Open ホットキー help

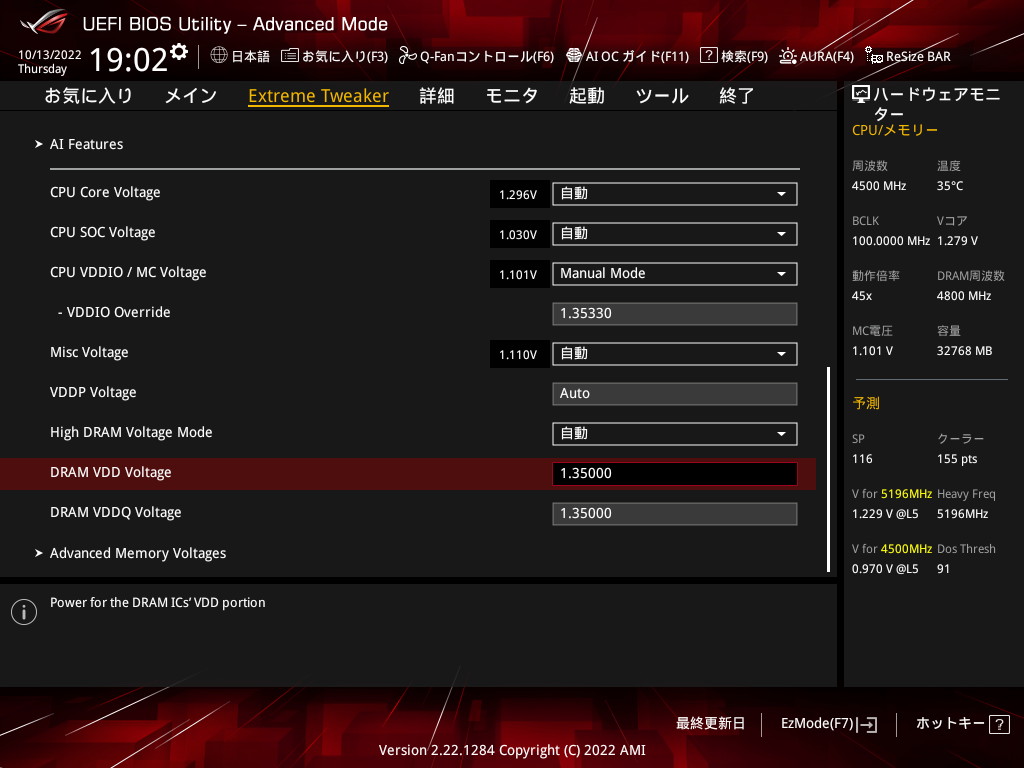point(950,724)
